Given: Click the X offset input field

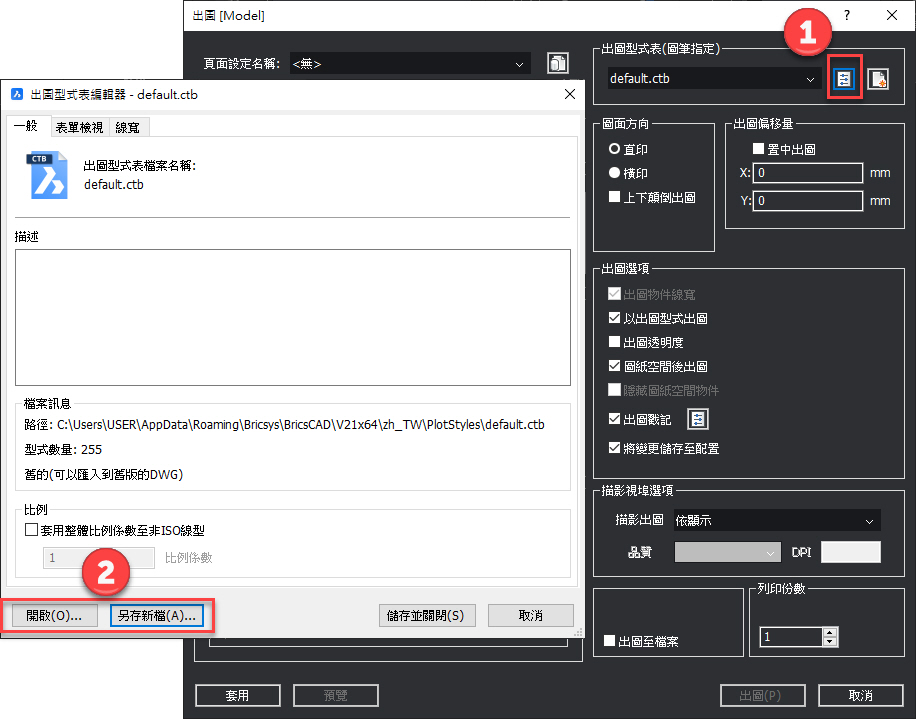Looking at the screenshot, I should pos(807,173).
